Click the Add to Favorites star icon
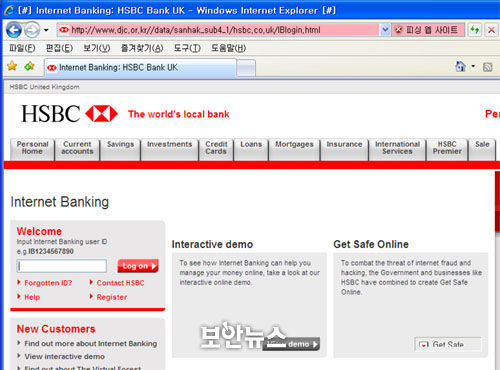This screenshot has height=370, width=500. [29, 66]
